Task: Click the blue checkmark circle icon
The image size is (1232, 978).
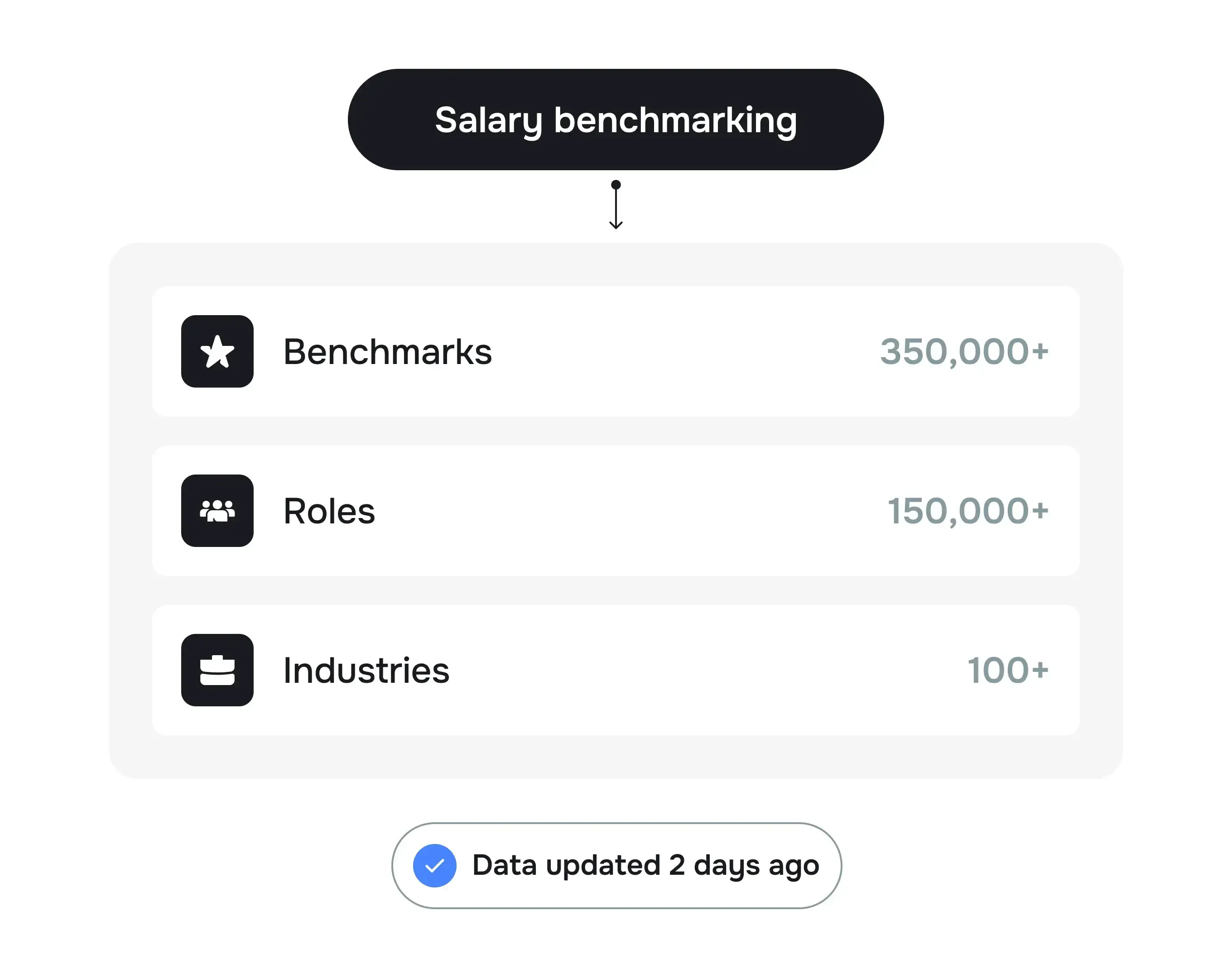Action: (x=434, y=865)
